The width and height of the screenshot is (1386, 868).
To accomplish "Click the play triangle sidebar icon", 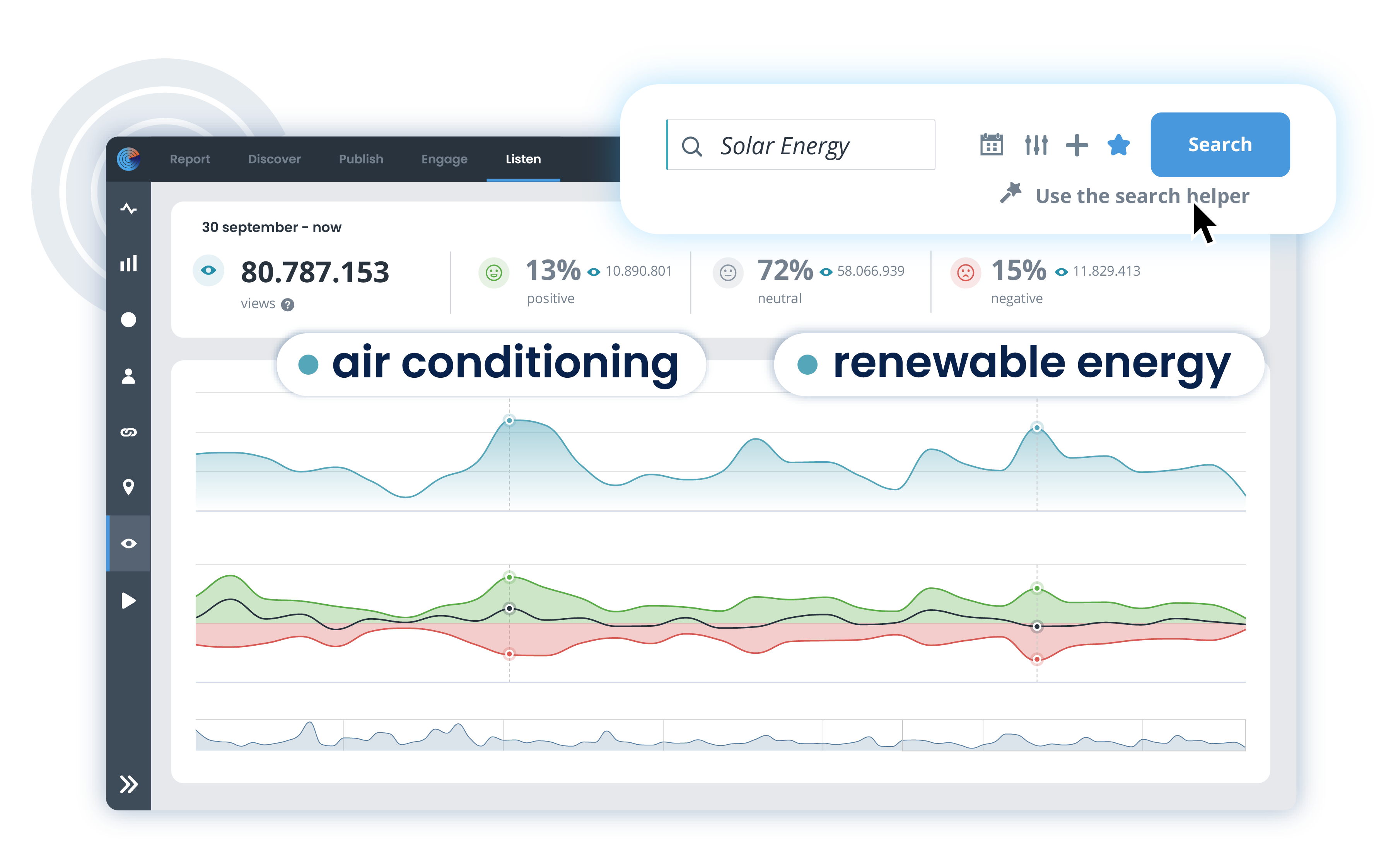I will pyautogui.click(x=128, y=600).
